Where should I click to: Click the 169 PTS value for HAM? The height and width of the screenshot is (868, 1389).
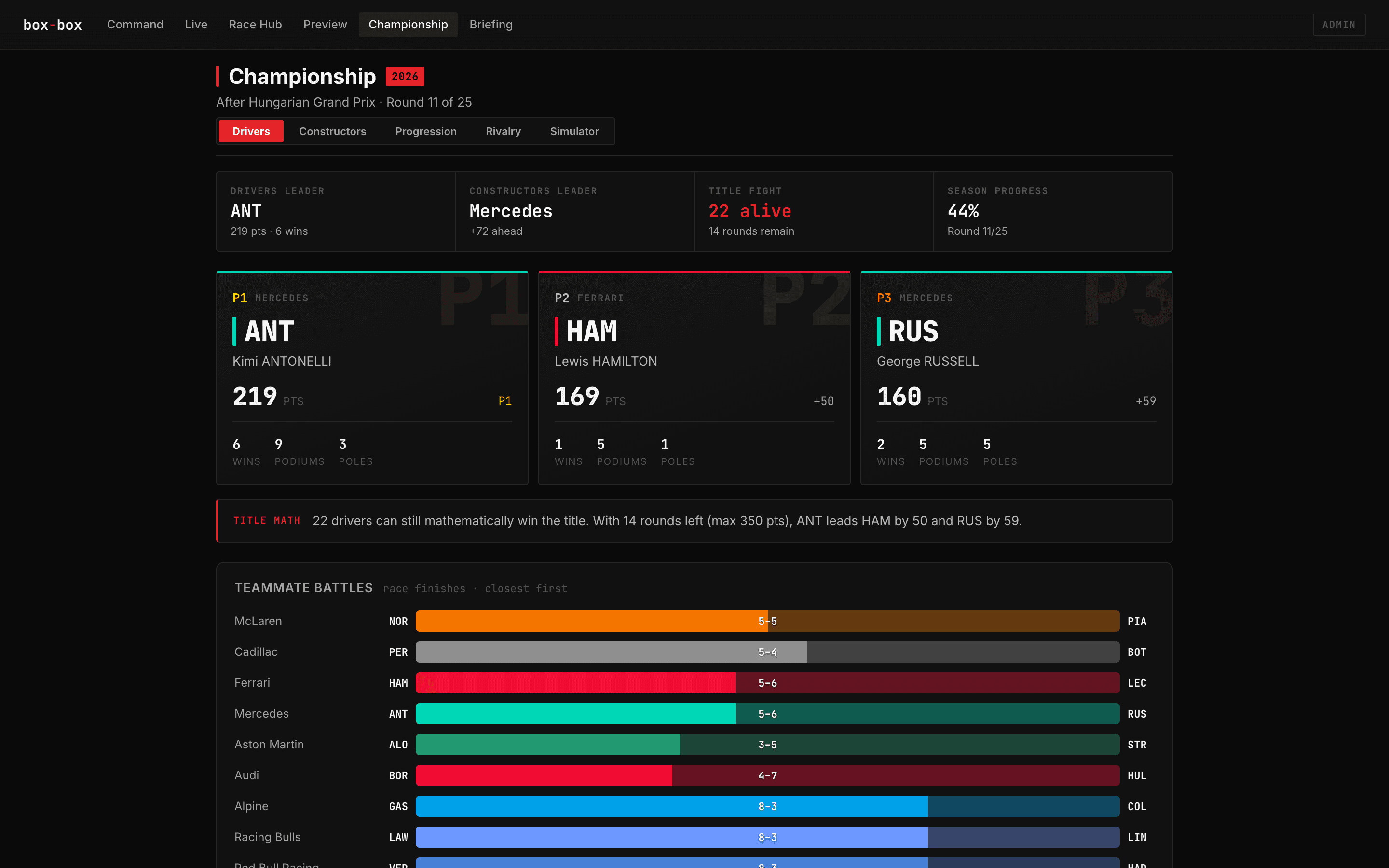(x=590, y=397)
